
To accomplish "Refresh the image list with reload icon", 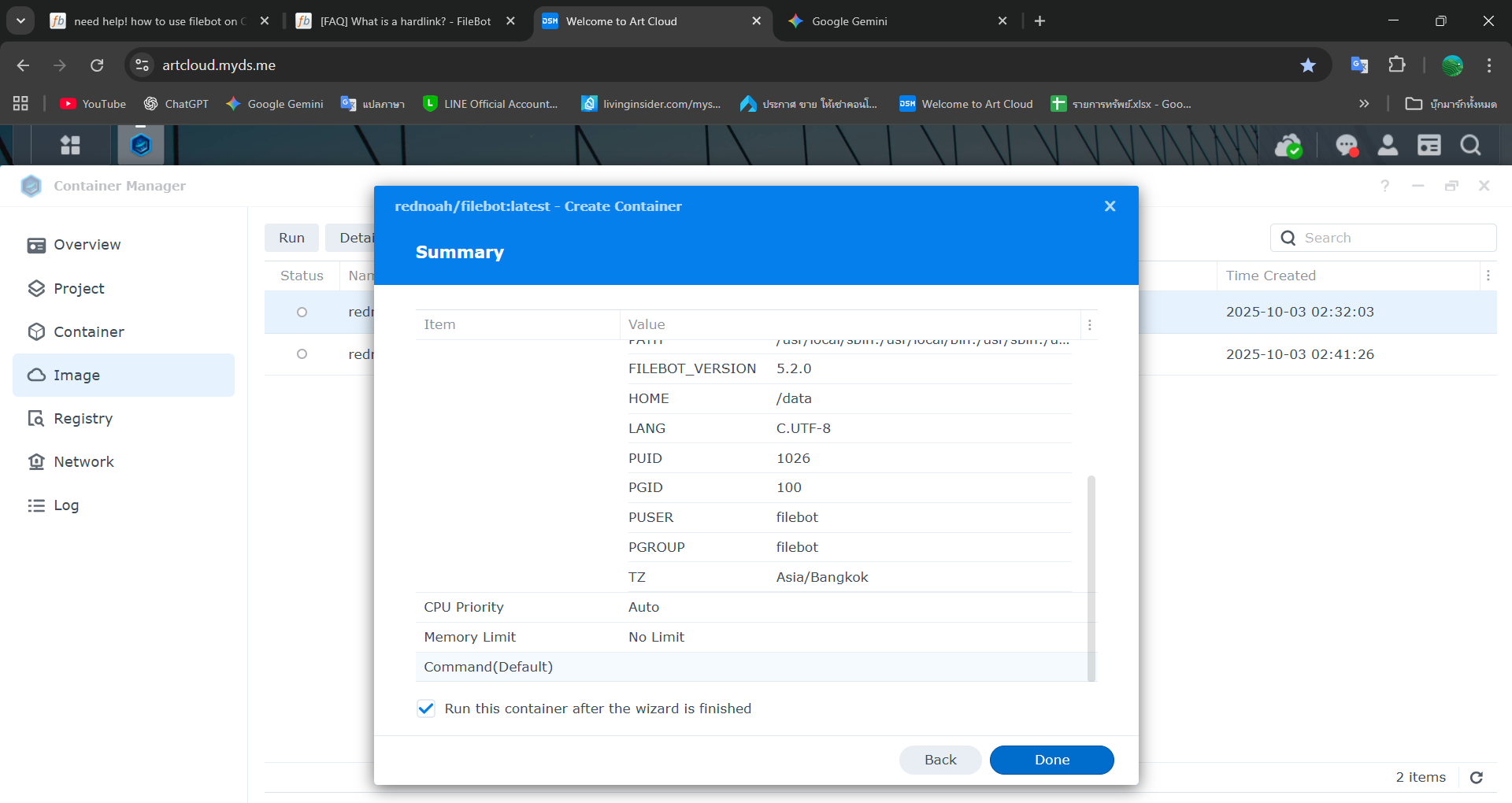I will pos(1477,778).
